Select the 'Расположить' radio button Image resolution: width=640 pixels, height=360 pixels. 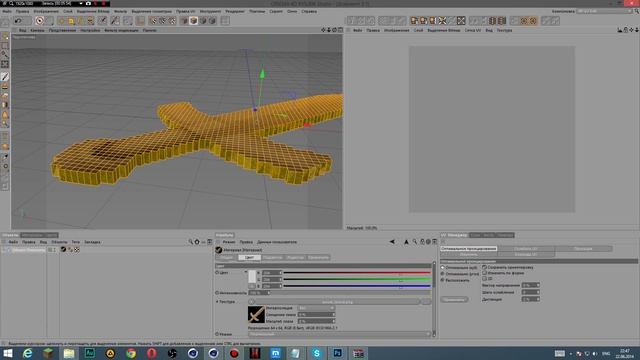(442, 280)
